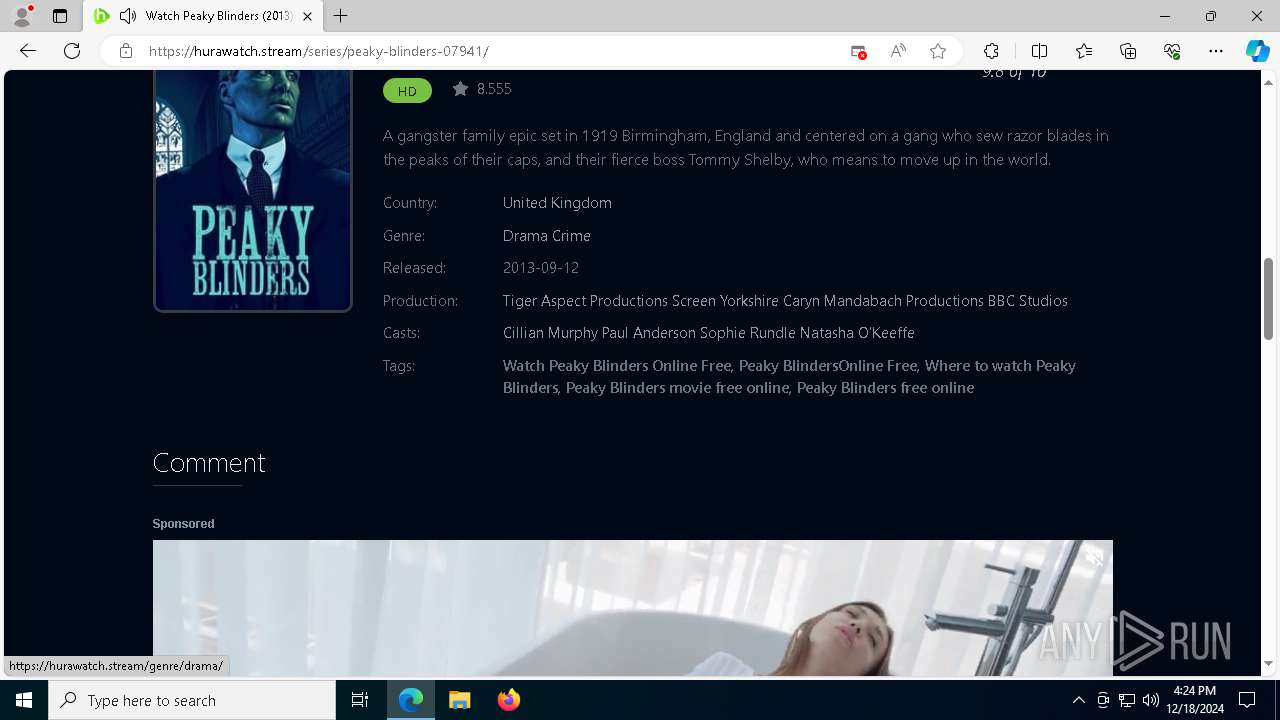The image size is (1280, 720).
Task: Show hidden system tray icons
Action: pos(1078,700)
